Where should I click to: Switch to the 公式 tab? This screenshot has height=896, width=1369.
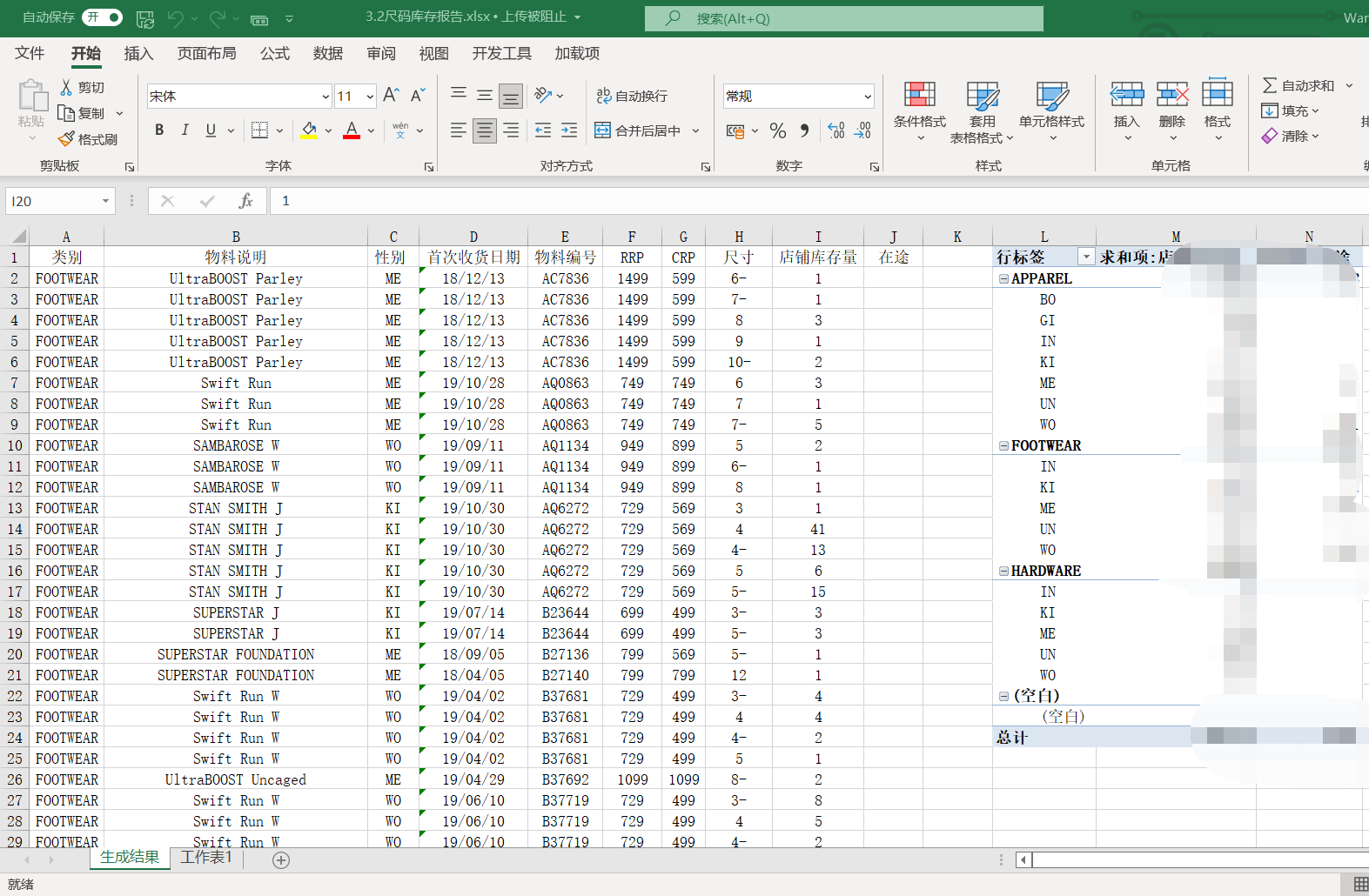(x=275, y=53)
